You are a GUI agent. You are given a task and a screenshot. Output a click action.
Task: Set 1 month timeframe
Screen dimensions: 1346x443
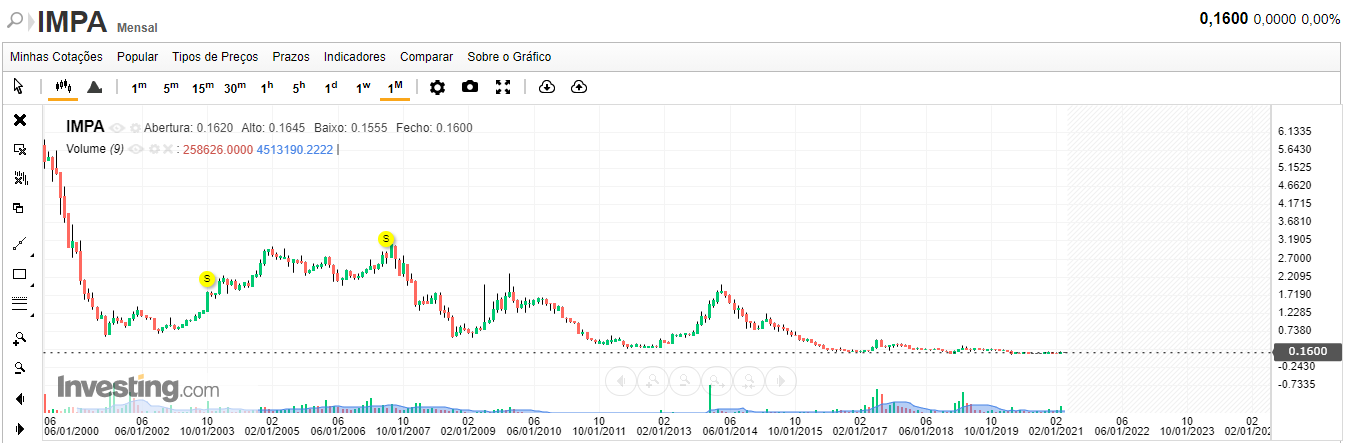395,87
